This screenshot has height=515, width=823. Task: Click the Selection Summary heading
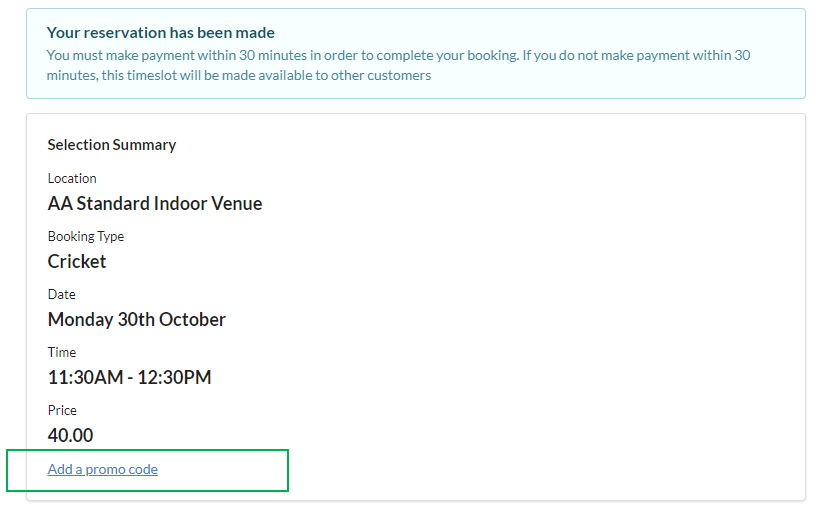(x=111, y=145)
